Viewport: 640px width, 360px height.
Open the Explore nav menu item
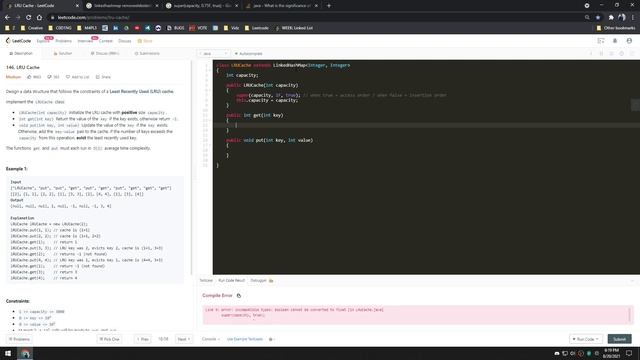[x=42, y=41]
